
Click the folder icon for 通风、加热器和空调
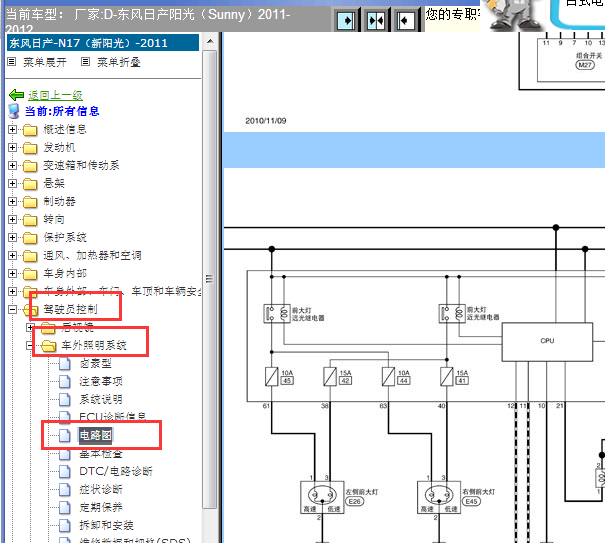pos(30,256)
